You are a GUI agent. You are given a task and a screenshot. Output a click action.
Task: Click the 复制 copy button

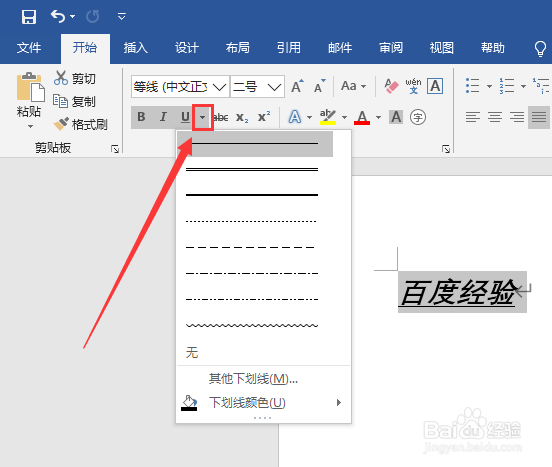coord(75,101)
